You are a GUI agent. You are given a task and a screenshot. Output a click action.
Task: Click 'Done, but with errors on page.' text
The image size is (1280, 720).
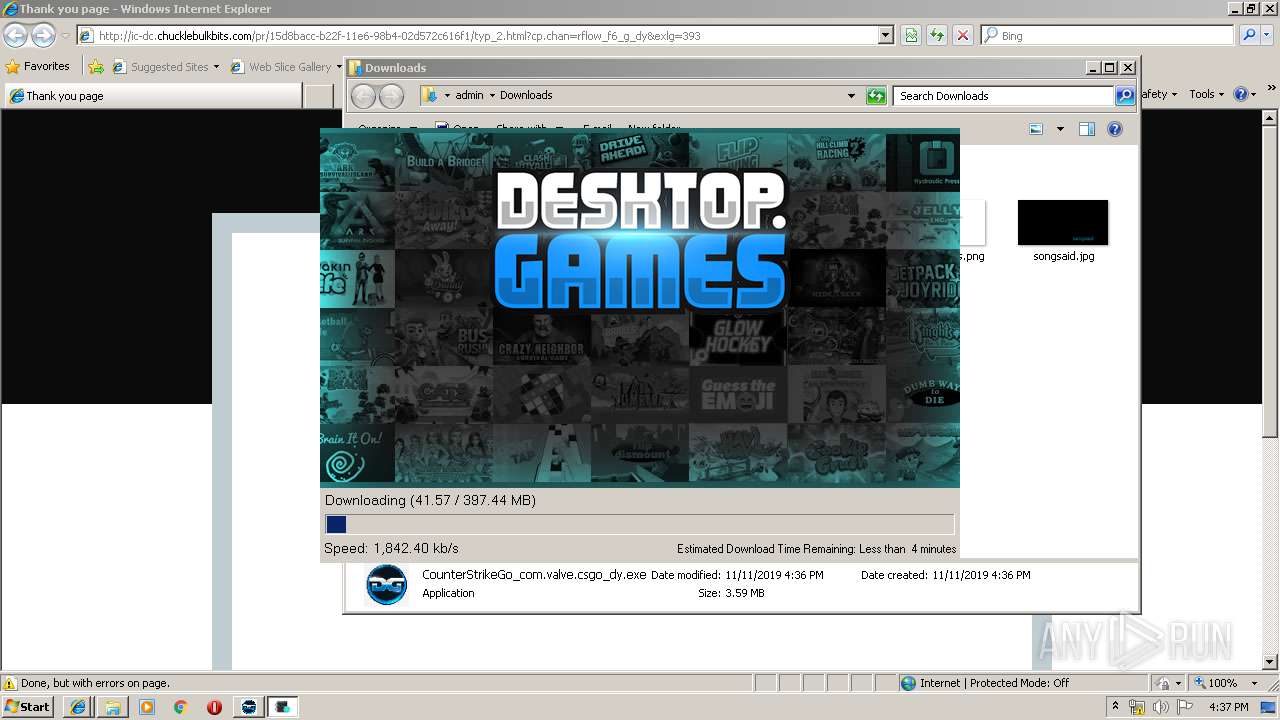95,683
